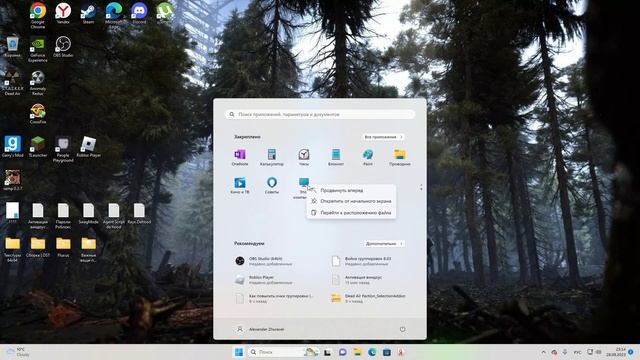Image resolution: width=640 pixels, height=360 pixels.
Task: Open Paint from pinned apps
Action: pyautogui.click(x=367, y=157)
